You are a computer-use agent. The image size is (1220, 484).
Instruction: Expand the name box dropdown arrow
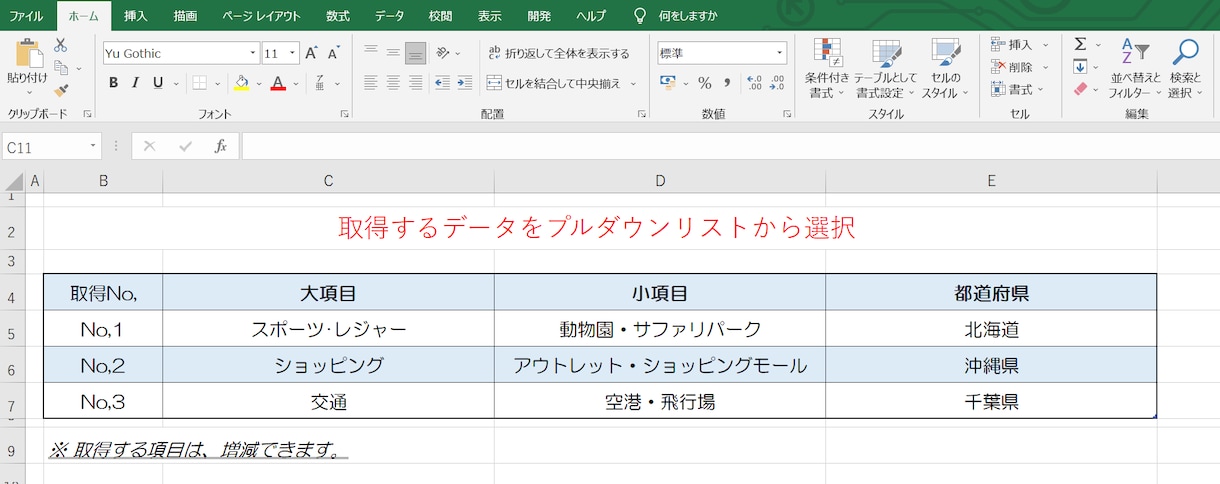tap(93, 147)
